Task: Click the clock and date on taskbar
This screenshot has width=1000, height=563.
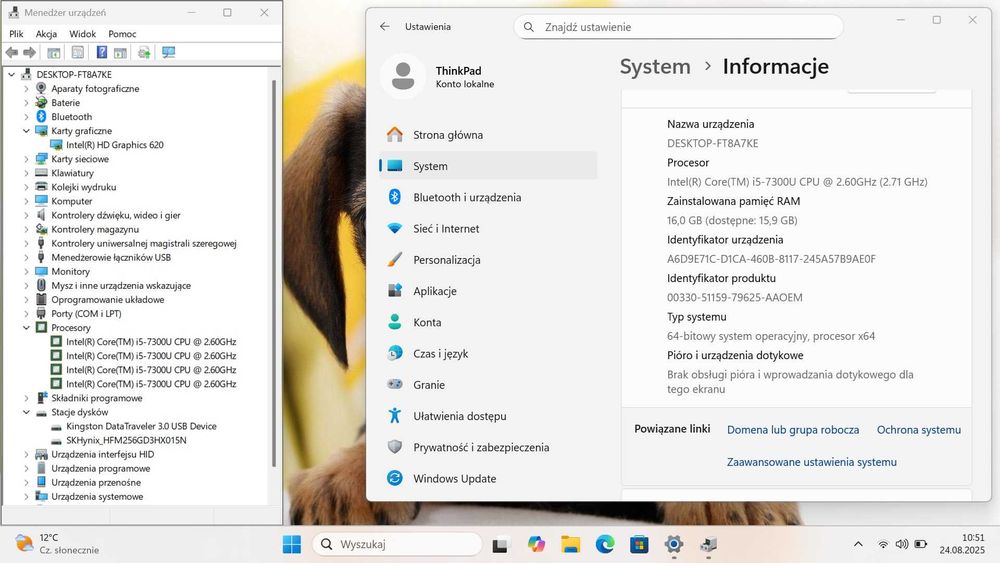Action: [x=961, y=544]
